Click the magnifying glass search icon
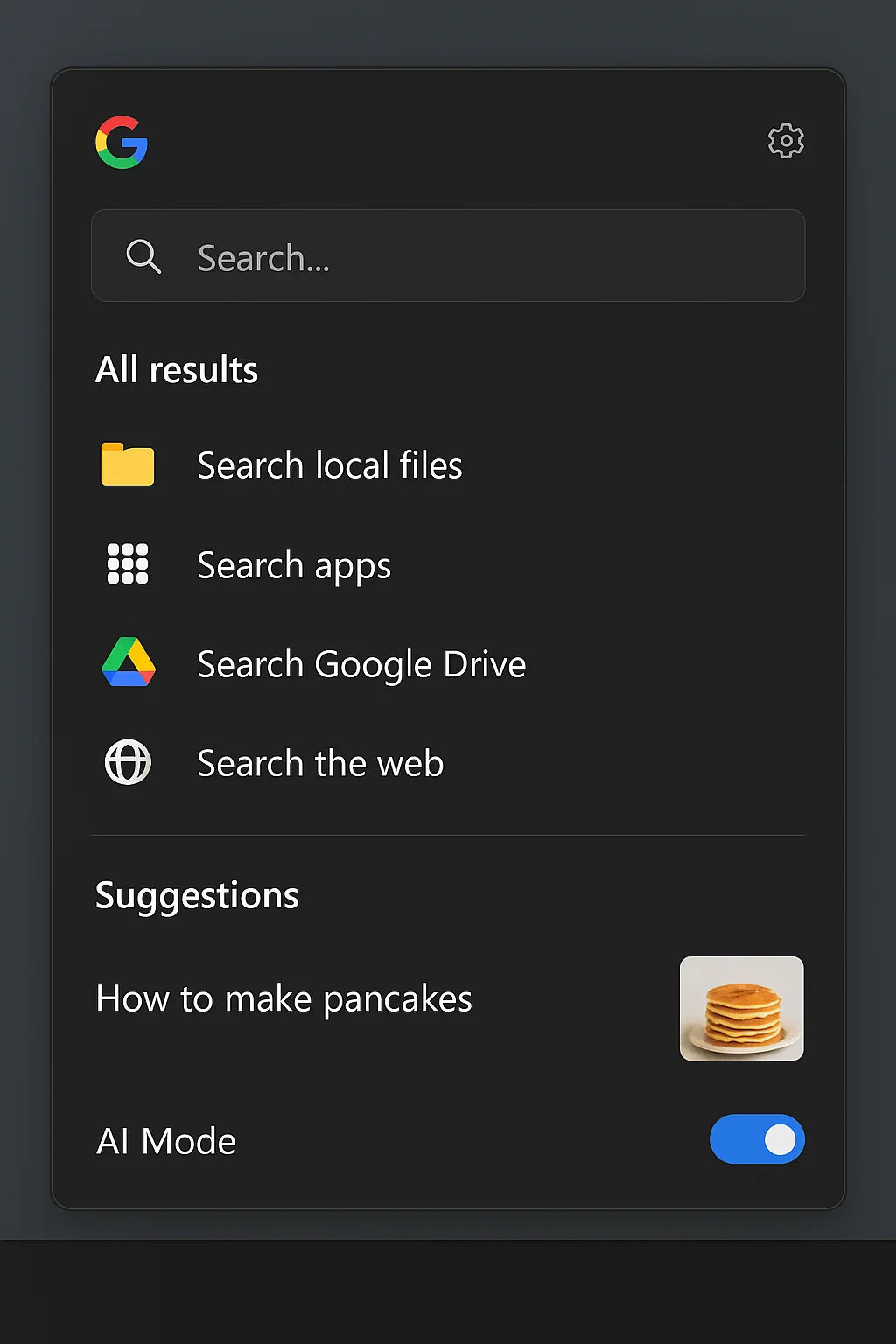896x1344 pixels. tap(144, 256)
